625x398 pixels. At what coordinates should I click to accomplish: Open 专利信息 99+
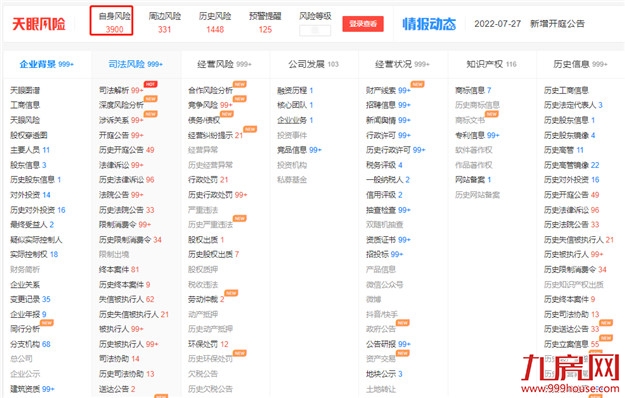point(477,135)
